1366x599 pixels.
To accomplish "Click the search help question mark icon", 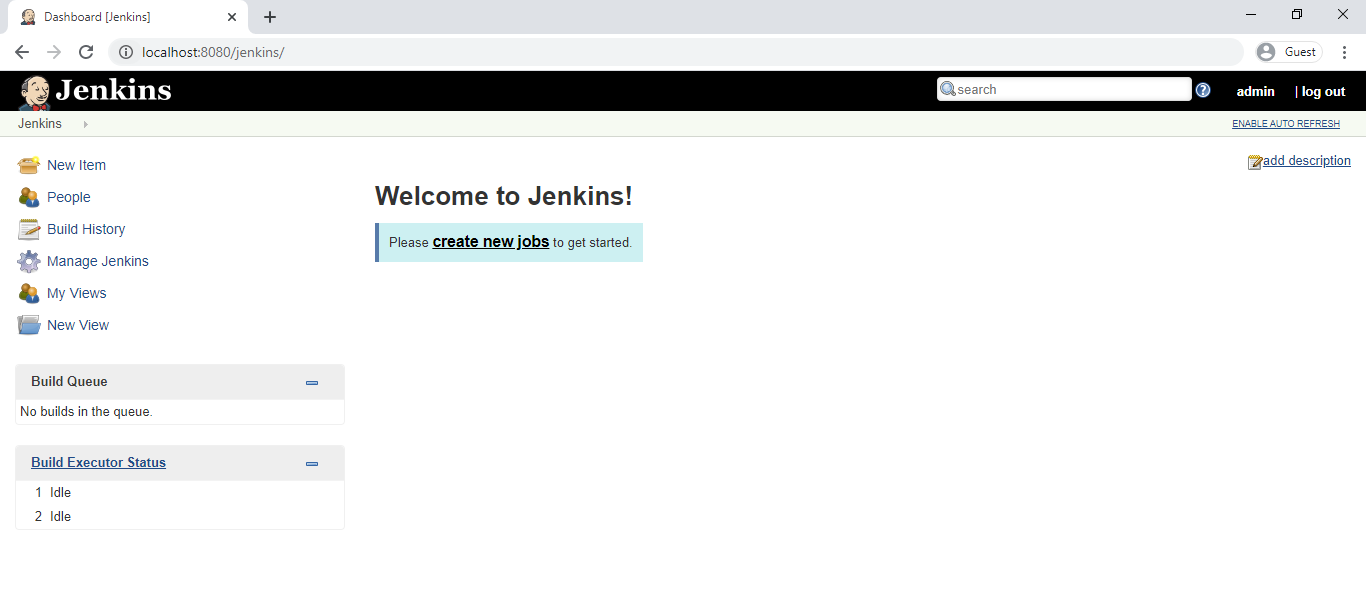I will click(x=1203, y=90).
